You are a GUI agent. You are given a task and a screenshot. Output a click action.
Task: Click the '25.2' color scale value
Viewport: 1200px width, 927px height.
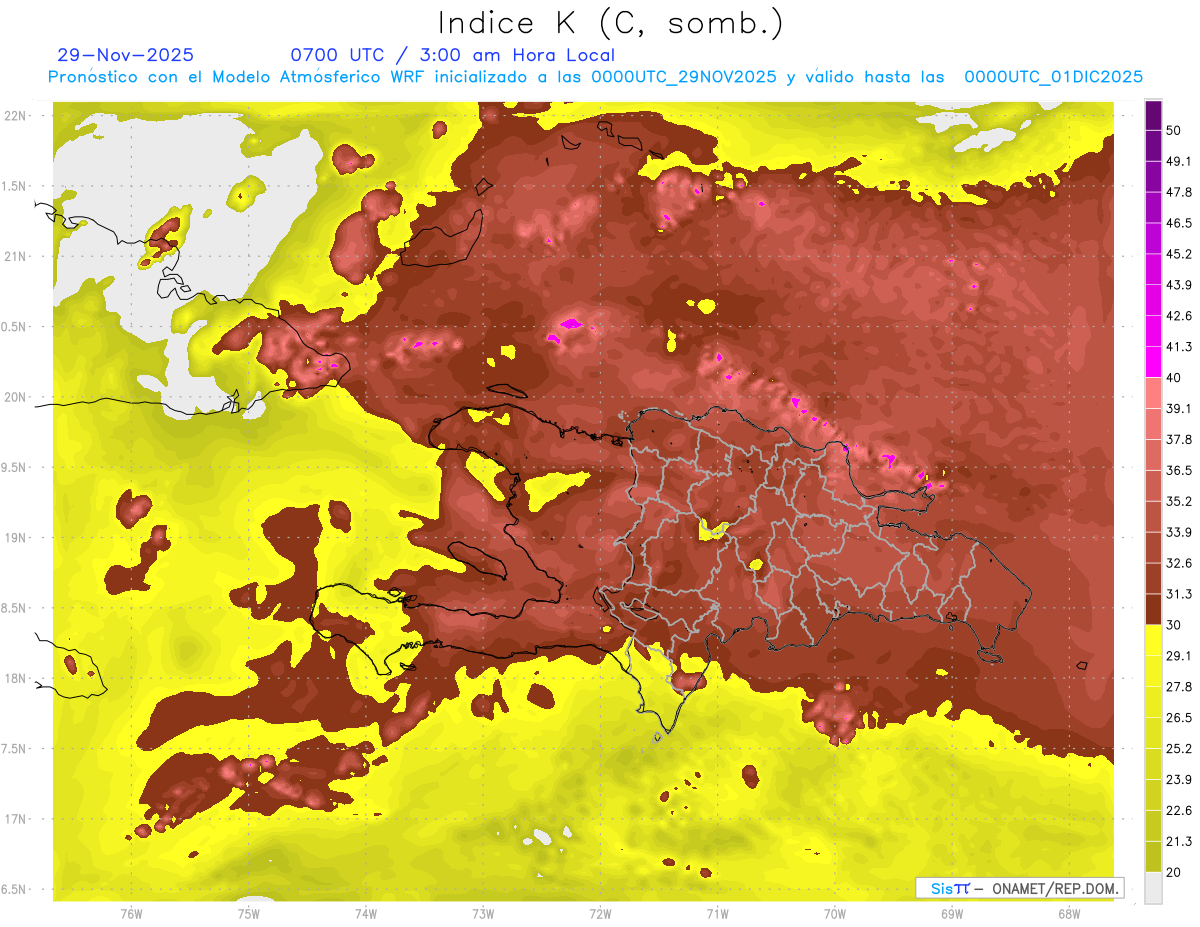1179,748
